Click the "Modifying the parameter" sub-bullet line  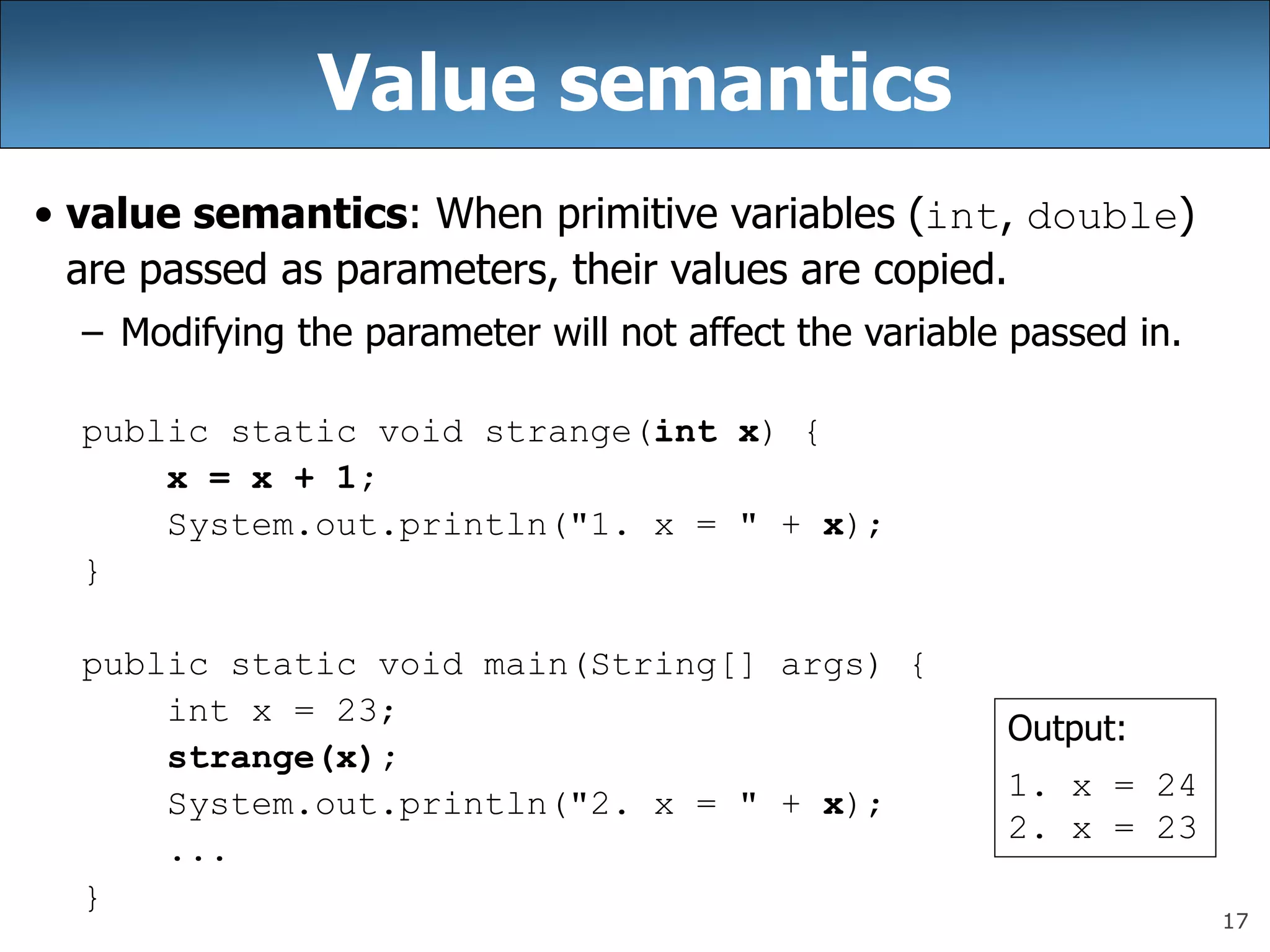point(650,333)
